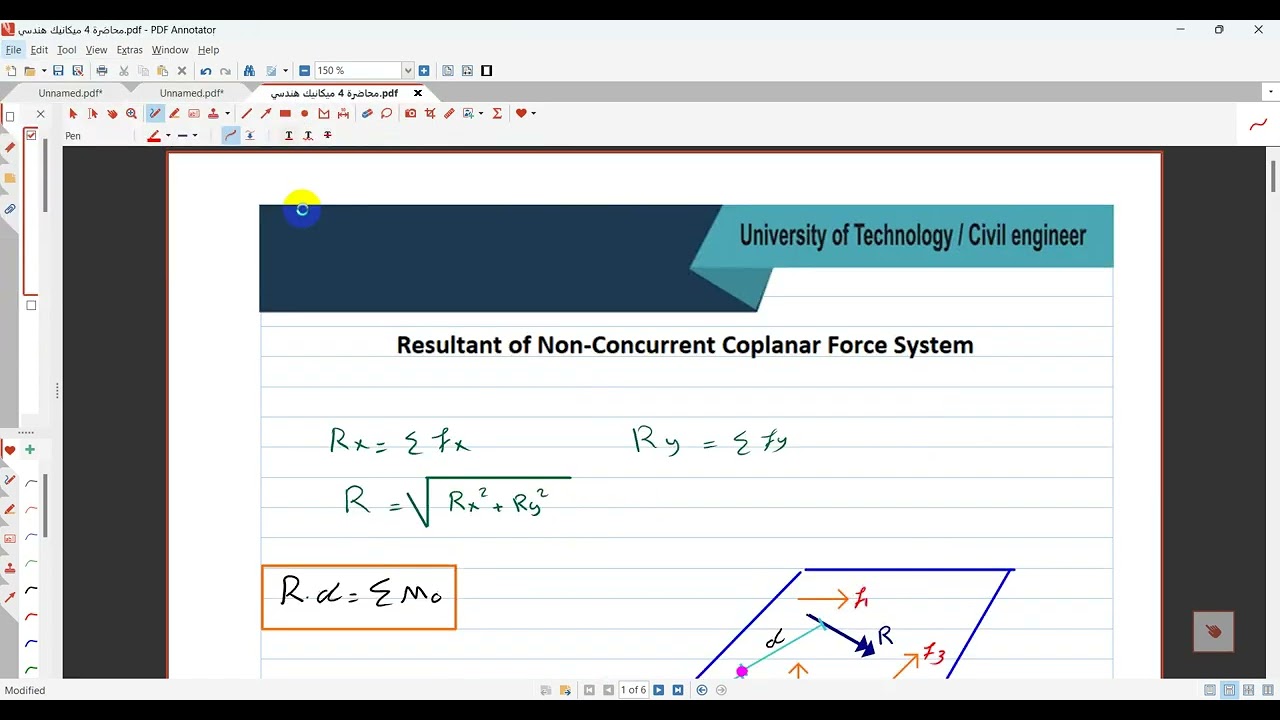Click the Snapshot camera tool
Image resolution: width=1280 pixels, height=720 pixels.
411,114
